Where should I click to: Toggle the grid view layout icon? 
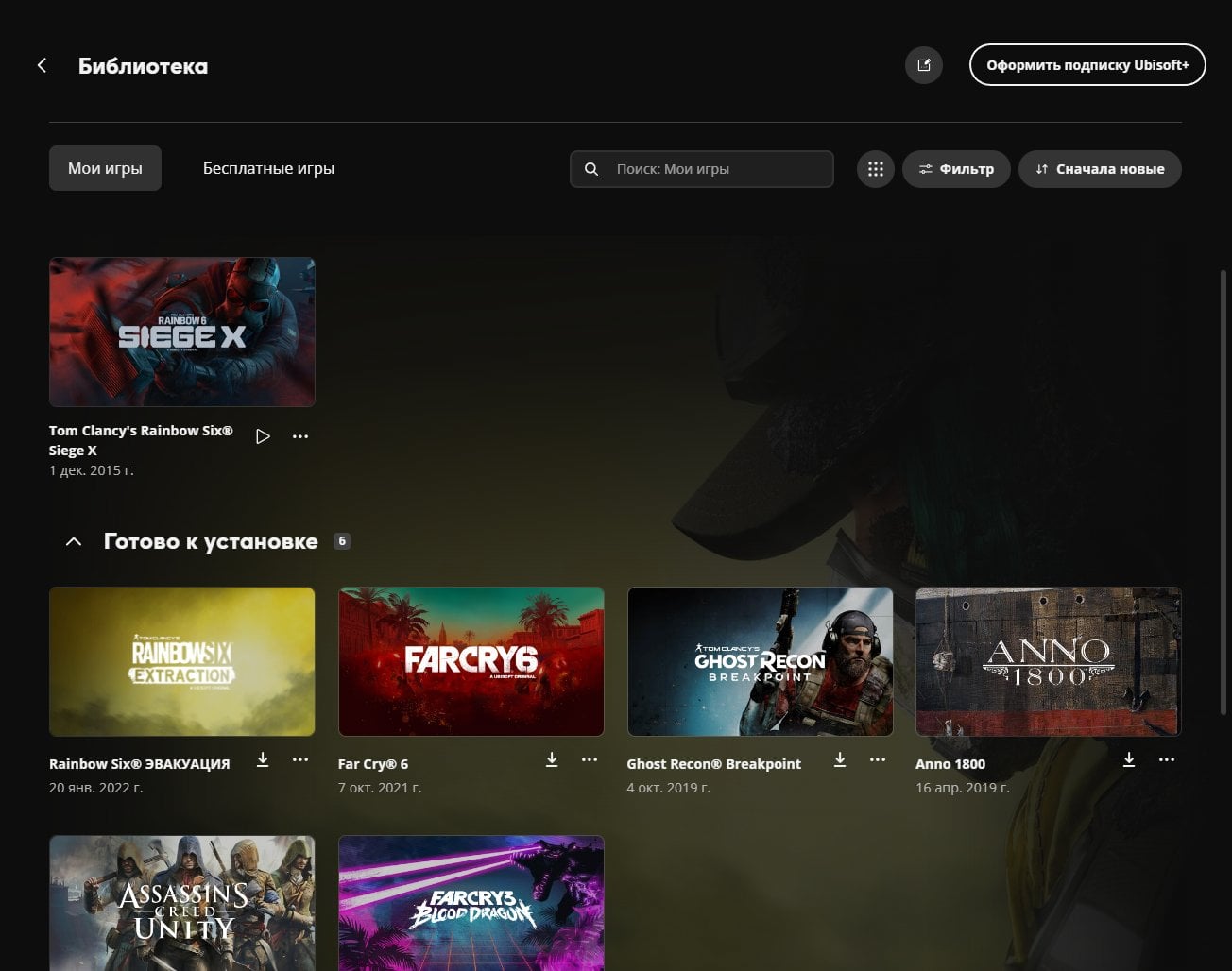876,169
